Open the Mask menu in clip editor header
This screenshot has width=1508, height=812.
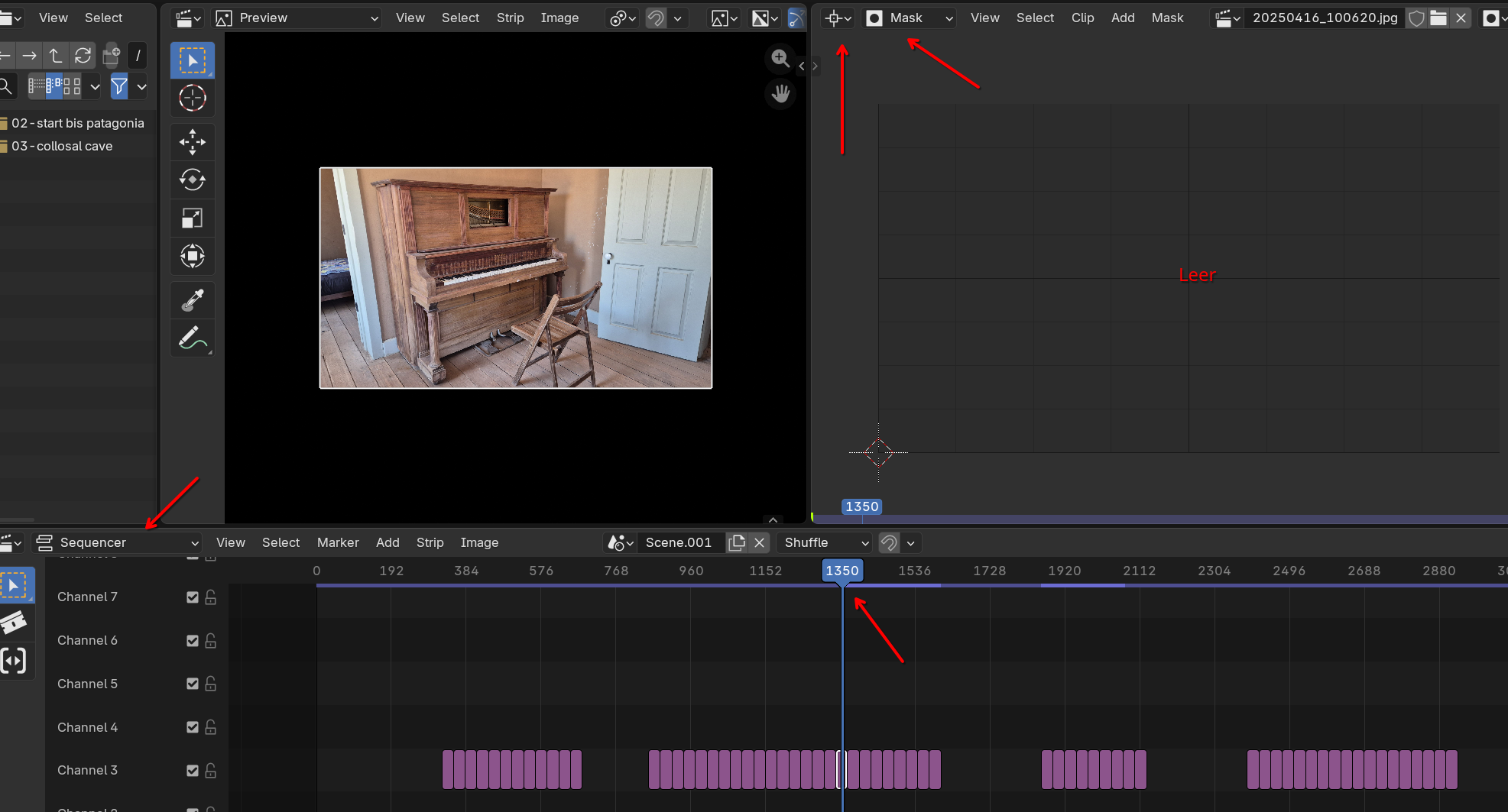[1167, 18]
